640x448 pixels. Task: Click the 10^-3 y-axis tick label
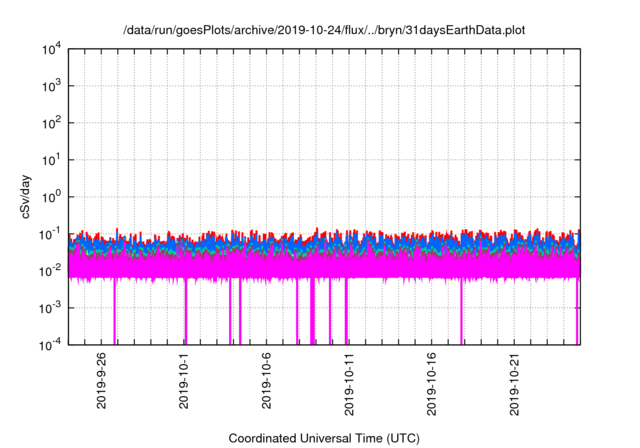tap(51, 308)
